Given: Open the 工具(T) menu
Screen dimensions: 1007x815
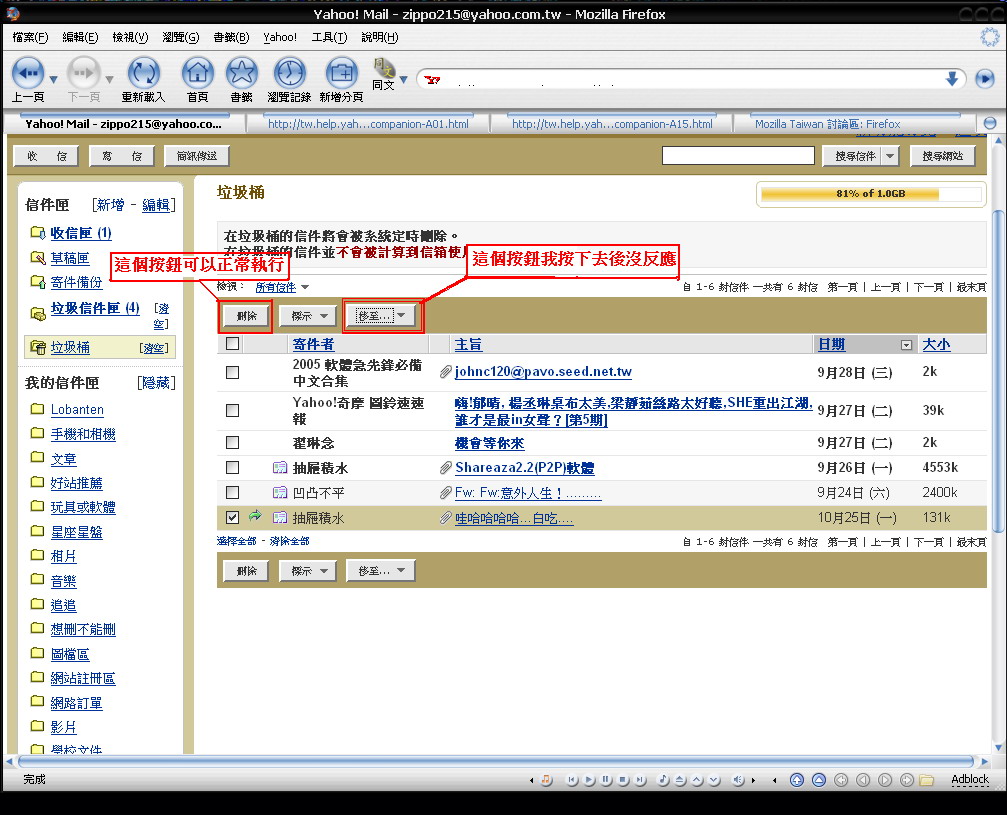Looking at the screenshot, I should pos(329,37).
